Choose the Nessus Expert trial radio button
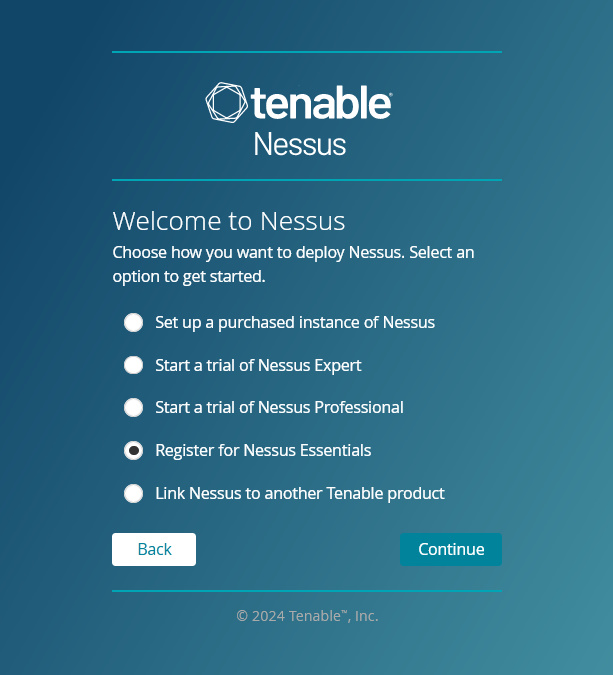The width and height of the screenshot is (613, 675). (x=133, y=365)
